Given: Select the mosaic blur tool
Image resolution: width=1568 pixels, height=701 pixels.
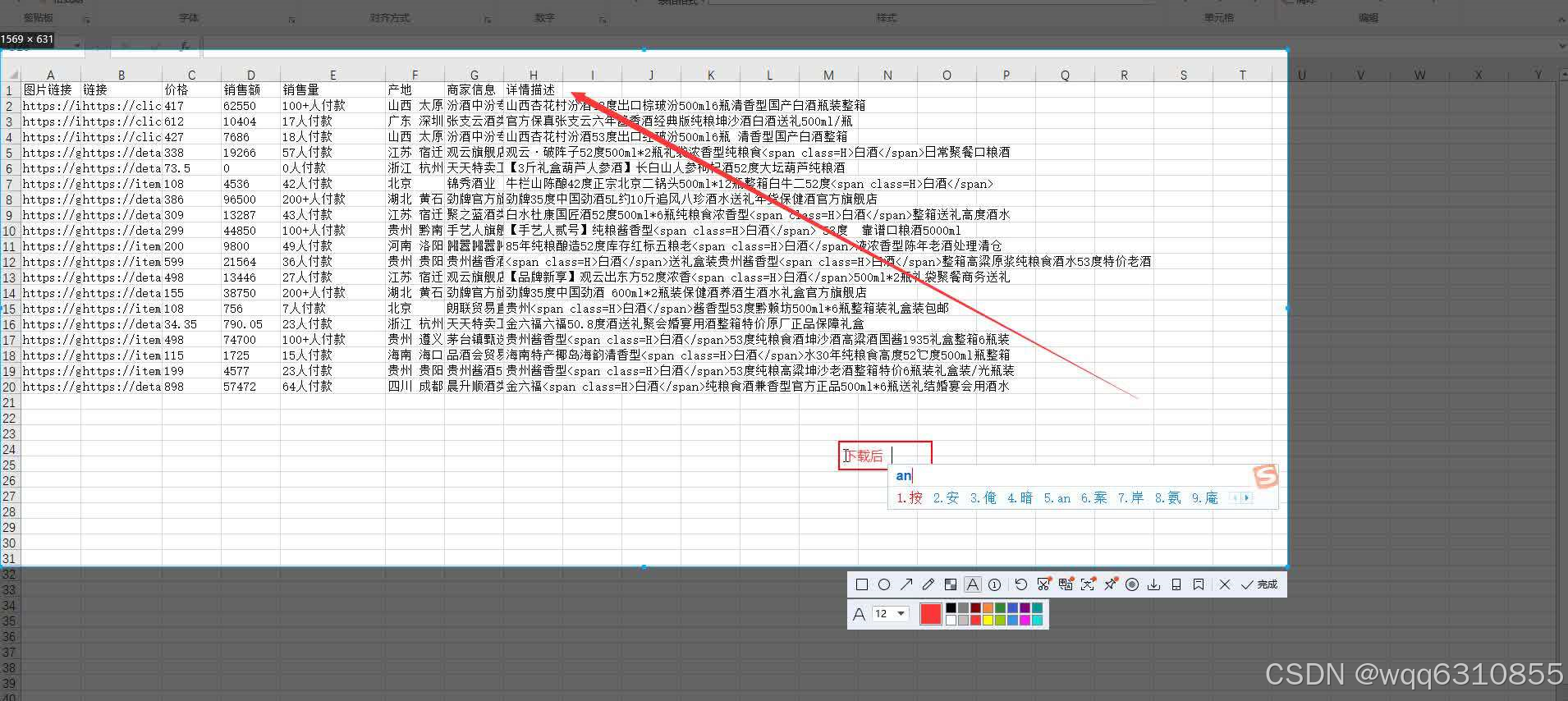Looking at the screenshot, I should pos(951,584).
